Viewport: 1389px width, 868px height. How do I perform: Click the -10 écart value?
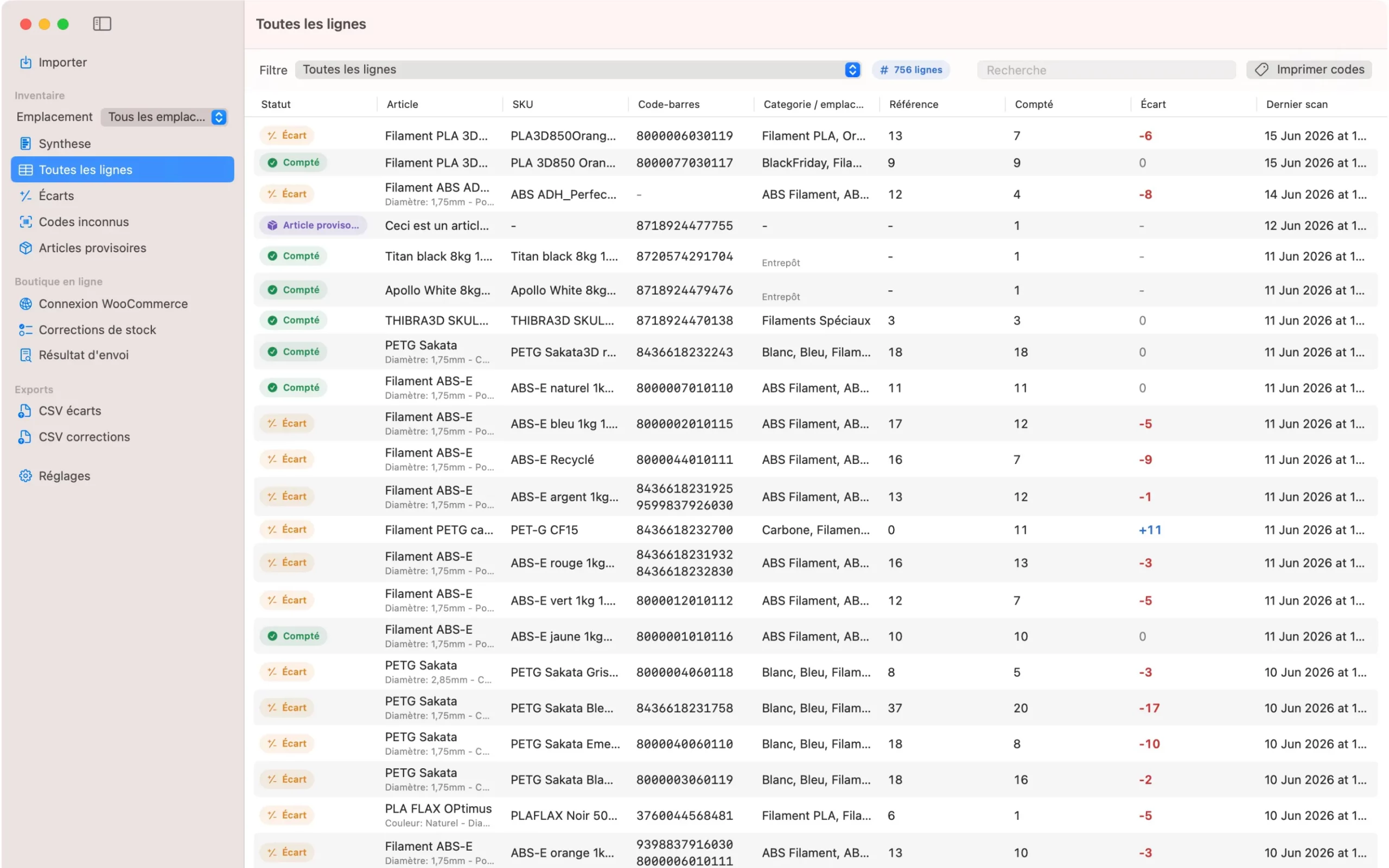coord(1149,743)
